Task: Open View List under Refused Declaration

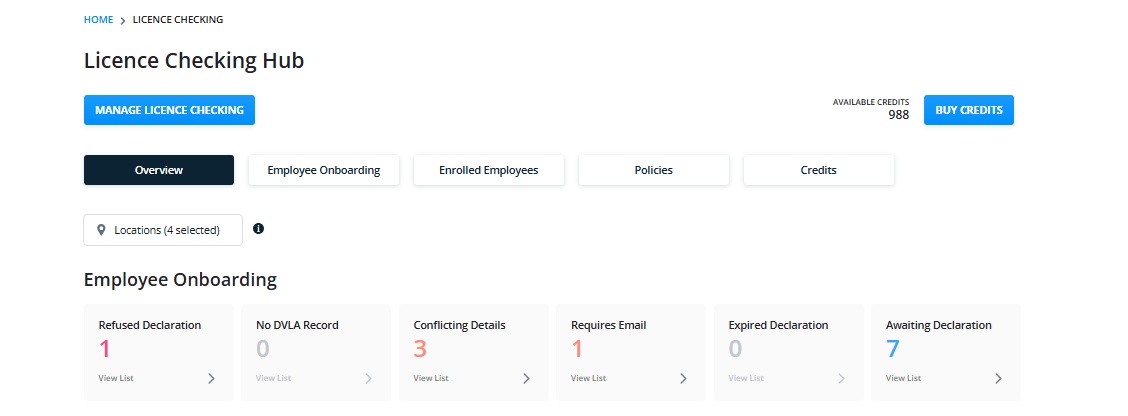Action: tap(116, 378)
